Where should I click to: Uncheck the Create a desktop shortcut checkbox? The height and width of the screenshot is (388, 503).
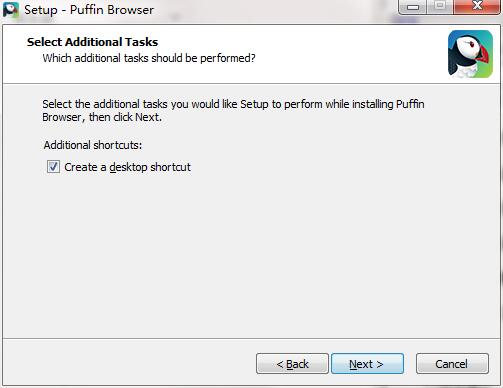point(53,167)
